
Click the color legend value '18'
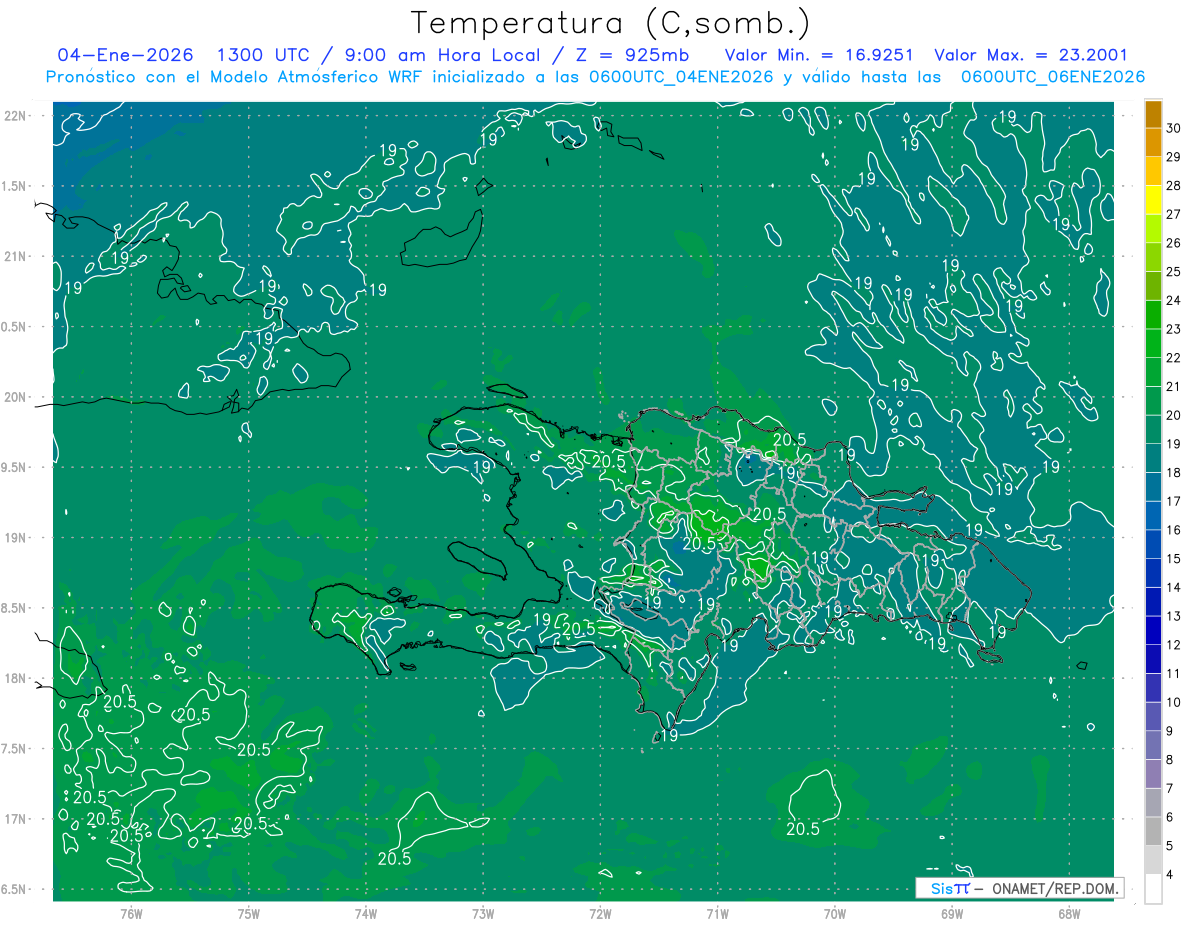(x=1174, y=473)
